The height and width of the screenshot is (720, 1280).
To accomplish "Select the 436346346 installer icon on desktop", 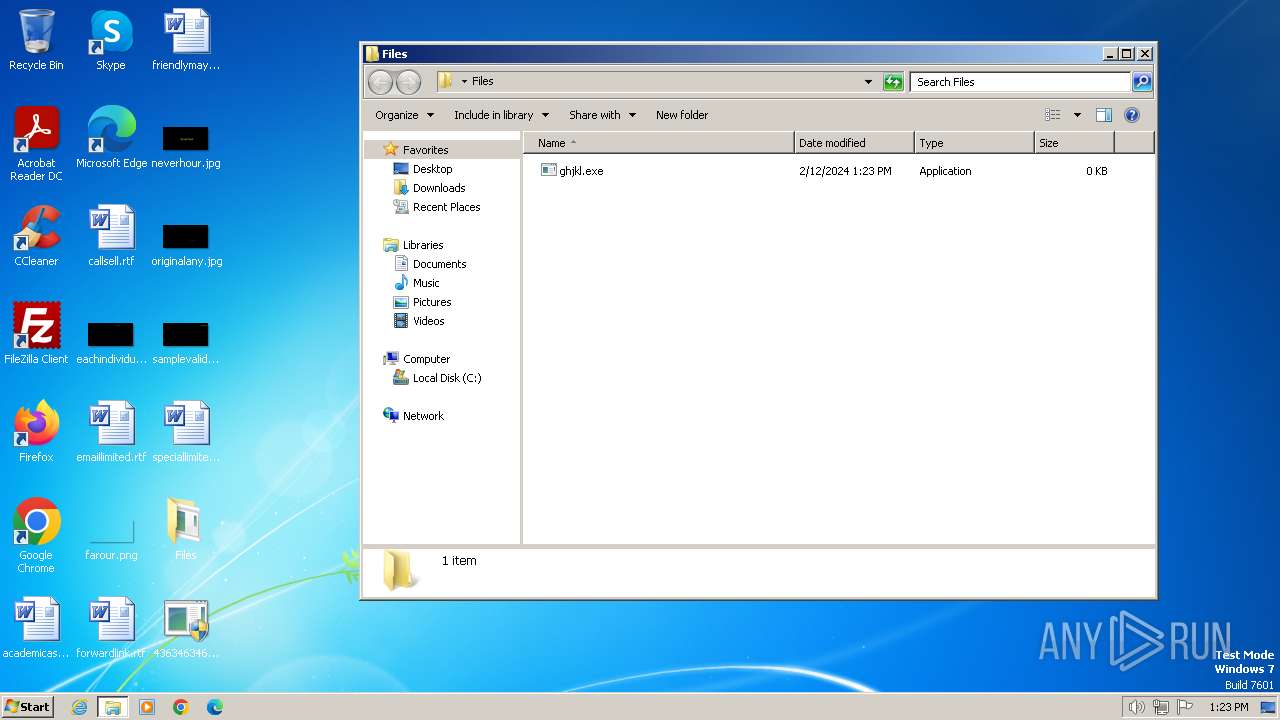I will pyautogui.click(x=186, y=628).
